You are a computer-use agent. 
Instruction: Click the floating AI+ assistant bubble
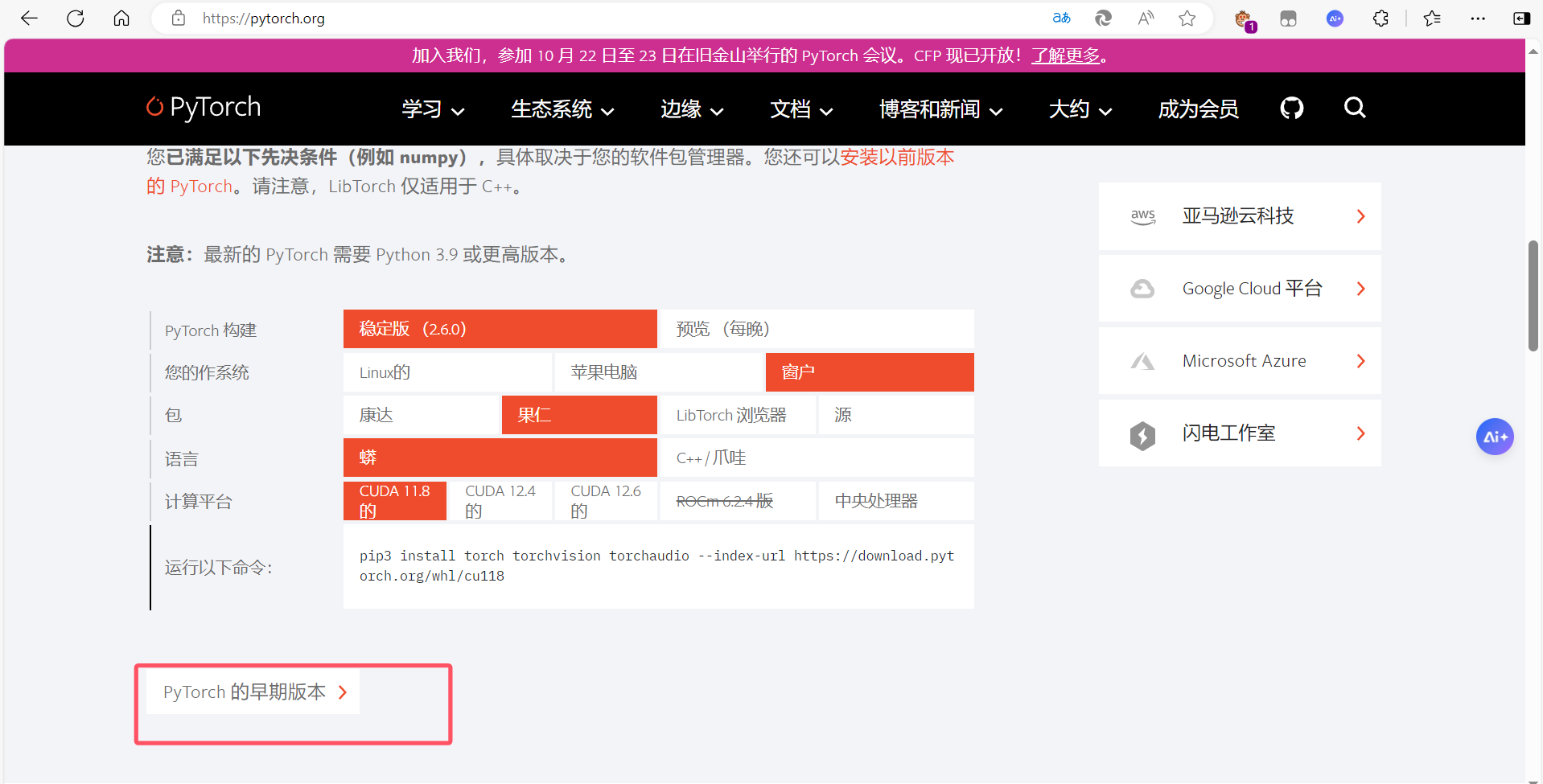(1495, 437)
